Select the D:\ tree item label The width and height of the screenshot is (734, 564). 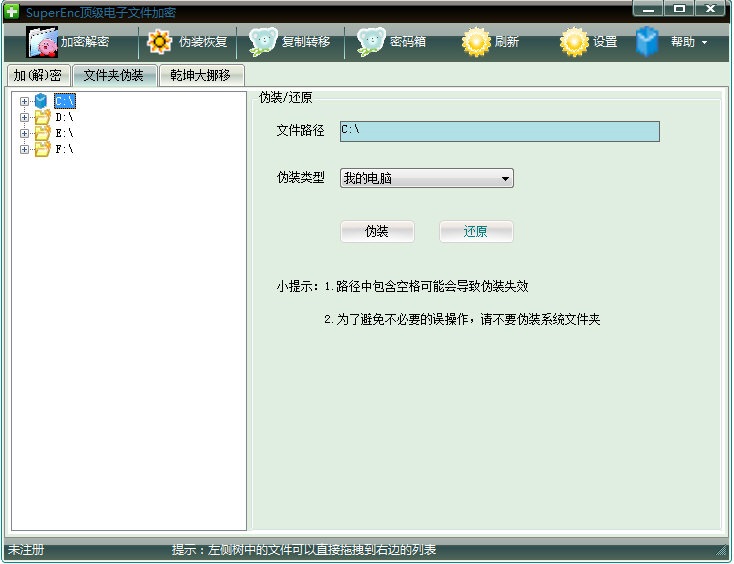[64, 117]
